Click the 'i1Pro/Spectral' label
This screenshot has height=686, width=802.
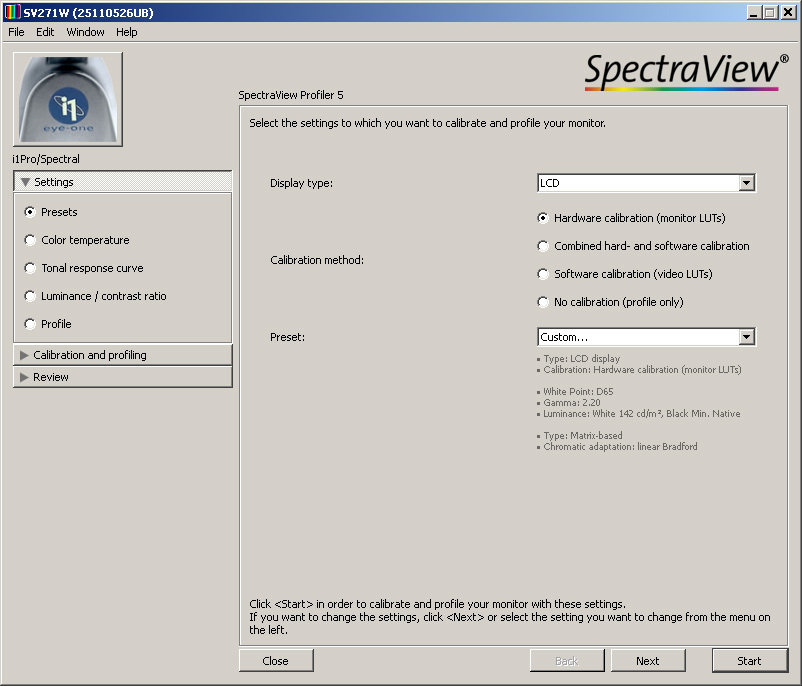pyautogui.click(x=46, y=159)
